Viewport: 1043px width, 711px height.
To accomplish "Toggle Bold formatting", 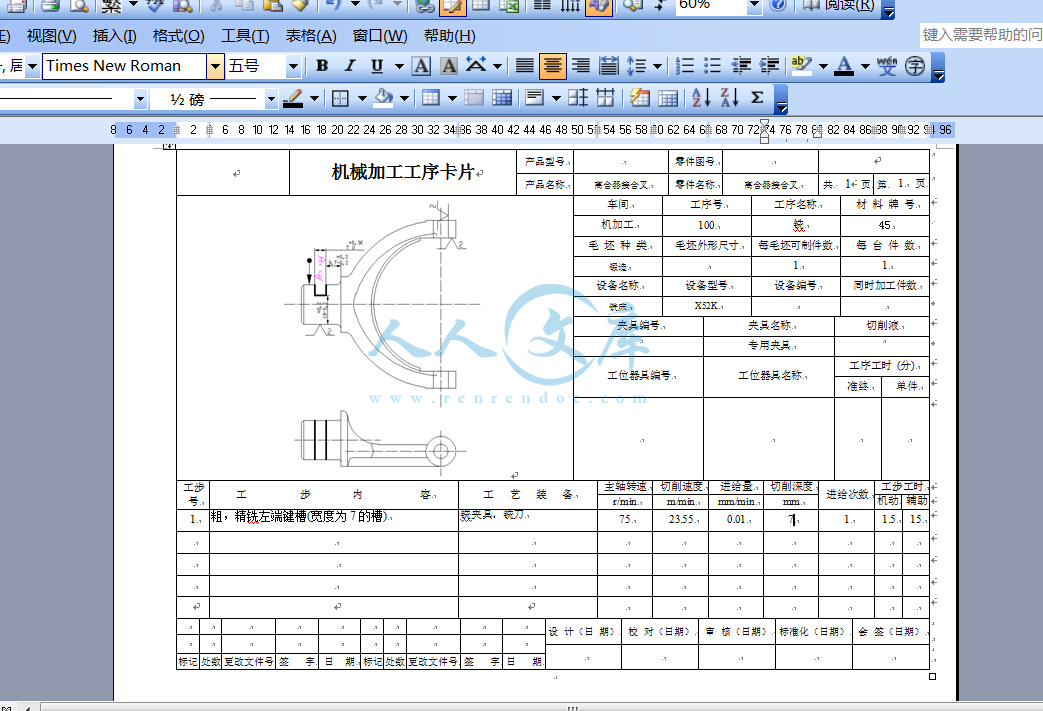I will (323, 66).
